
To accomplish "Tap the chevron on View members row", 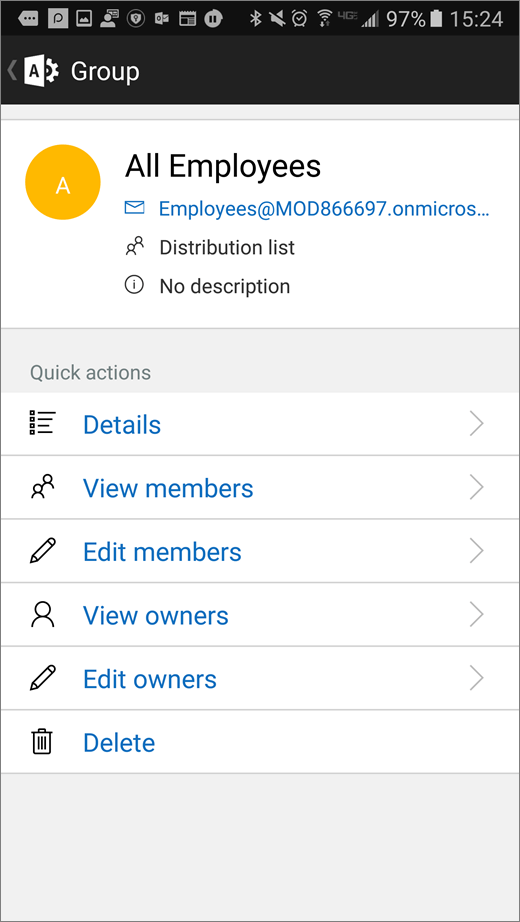I will (x=477, y=487).
